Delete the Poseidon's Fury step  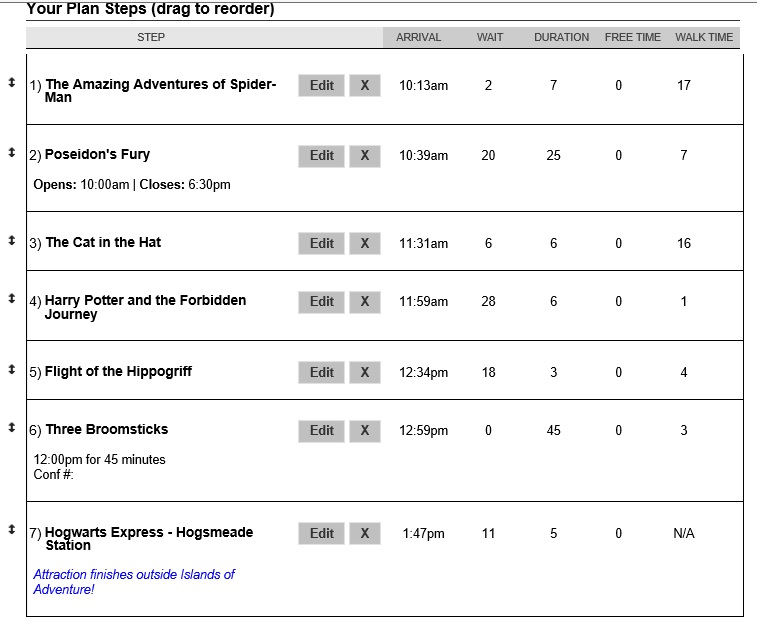364,156
